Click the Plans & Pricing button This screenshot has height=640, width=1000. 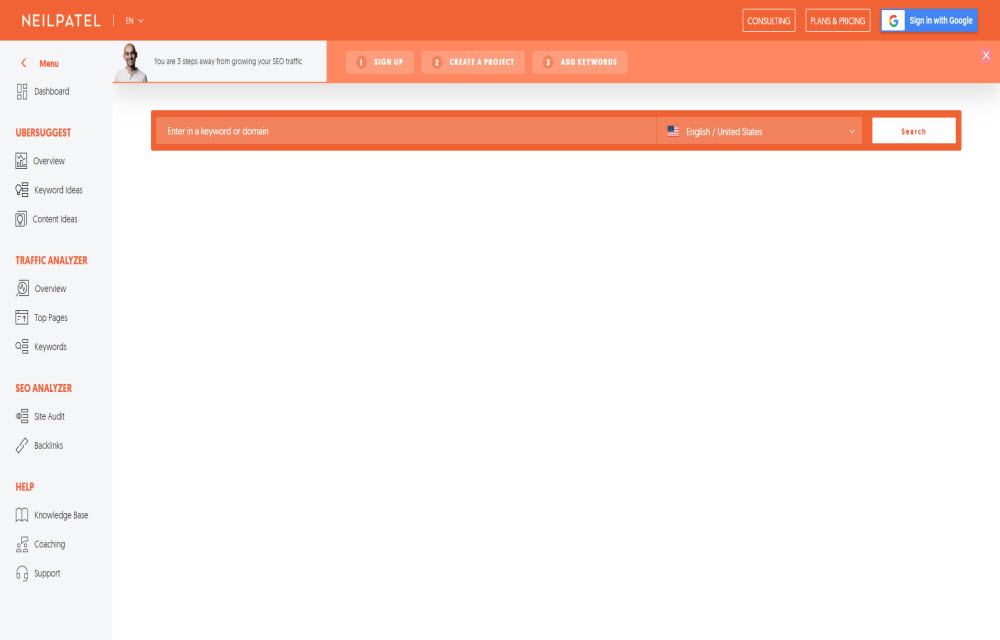pyautogui.click(x=837, y=21)
